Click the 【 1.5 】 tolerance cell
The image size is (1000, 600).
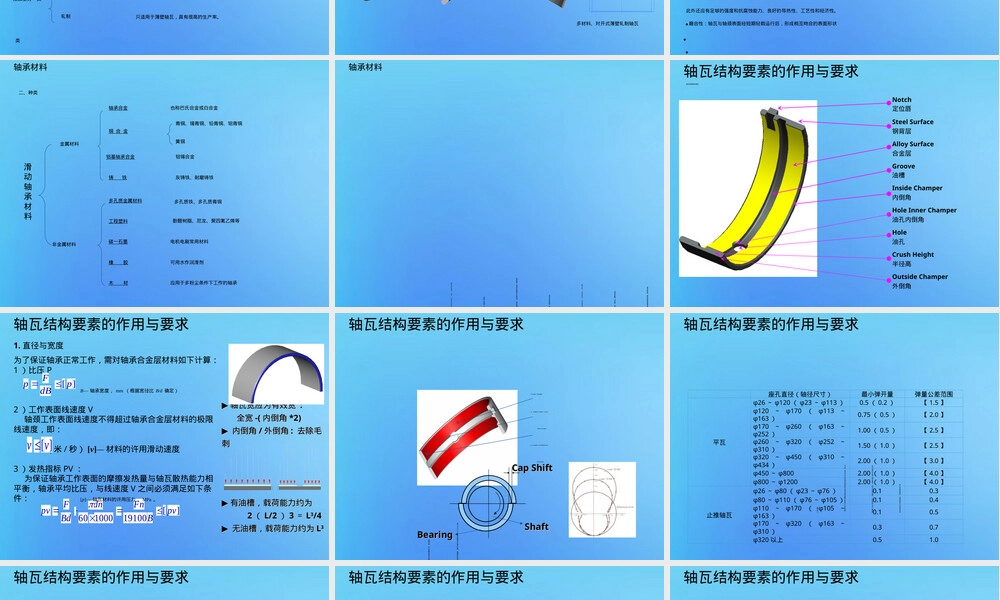click(934, 402)
